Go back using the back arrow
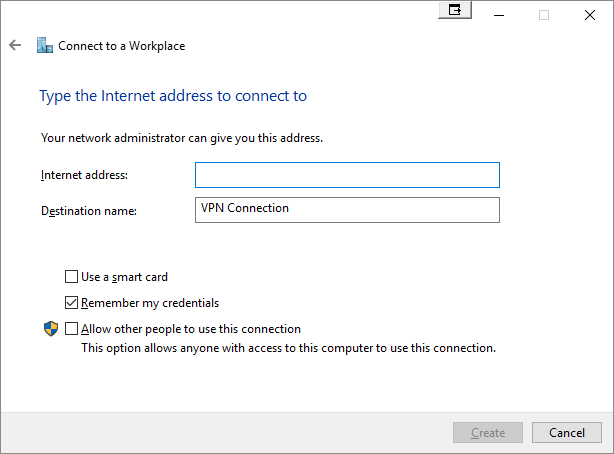The height and width of the screenshot is (454, 614). point(15,45)
